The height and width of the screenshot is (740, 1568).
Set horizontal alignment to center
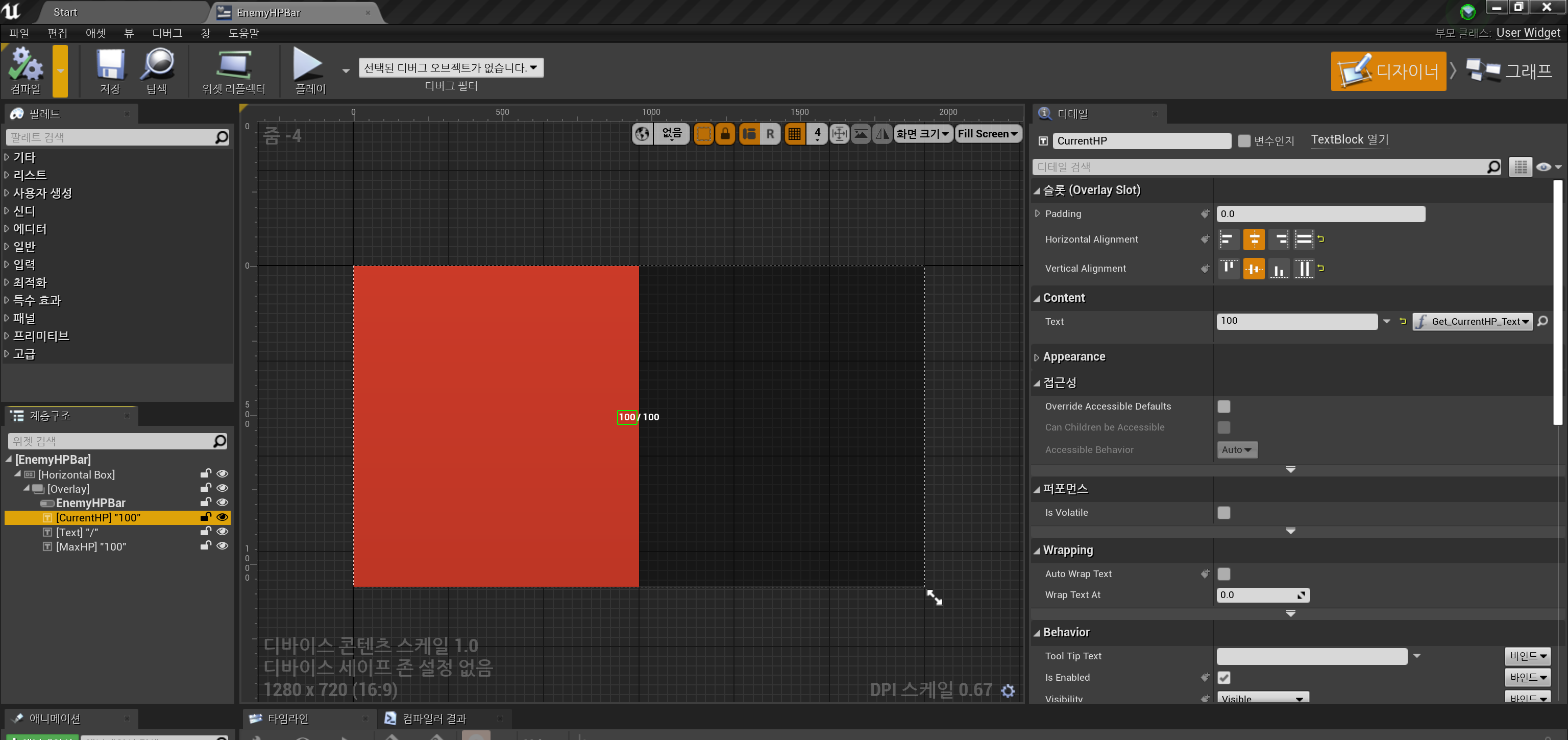1253,240
